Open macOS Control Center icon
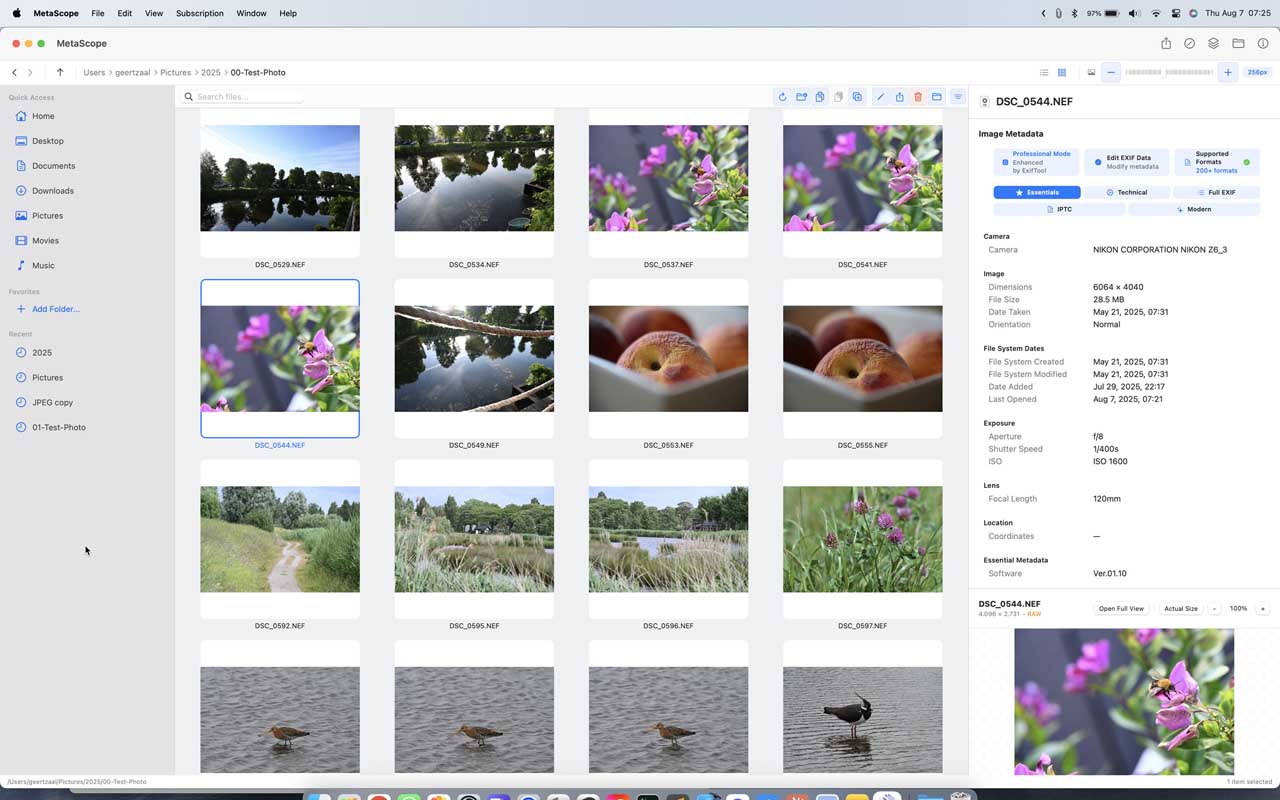Image resolution: width=1280 pixels, height=800 pixels. (x=1176, y=13)
